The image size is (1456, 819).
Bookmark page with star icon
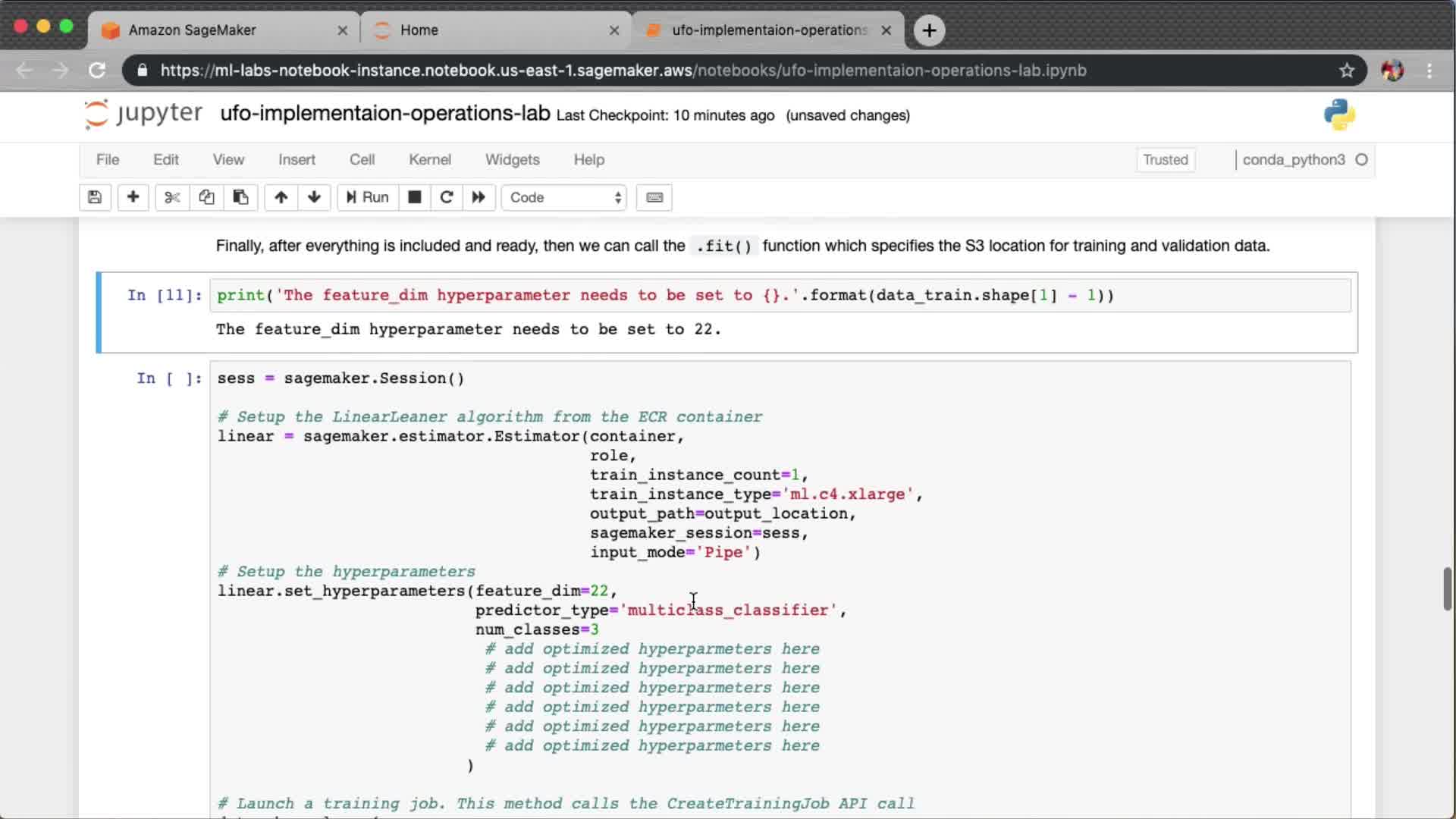(x=1347, y=71)
